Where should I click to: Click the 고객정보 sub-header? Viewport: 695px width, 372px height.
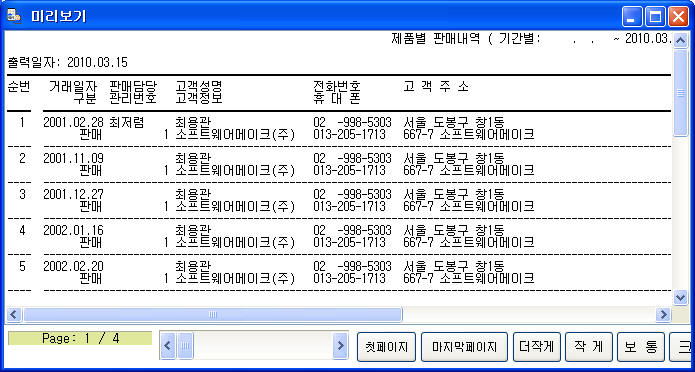click(199, 98)
